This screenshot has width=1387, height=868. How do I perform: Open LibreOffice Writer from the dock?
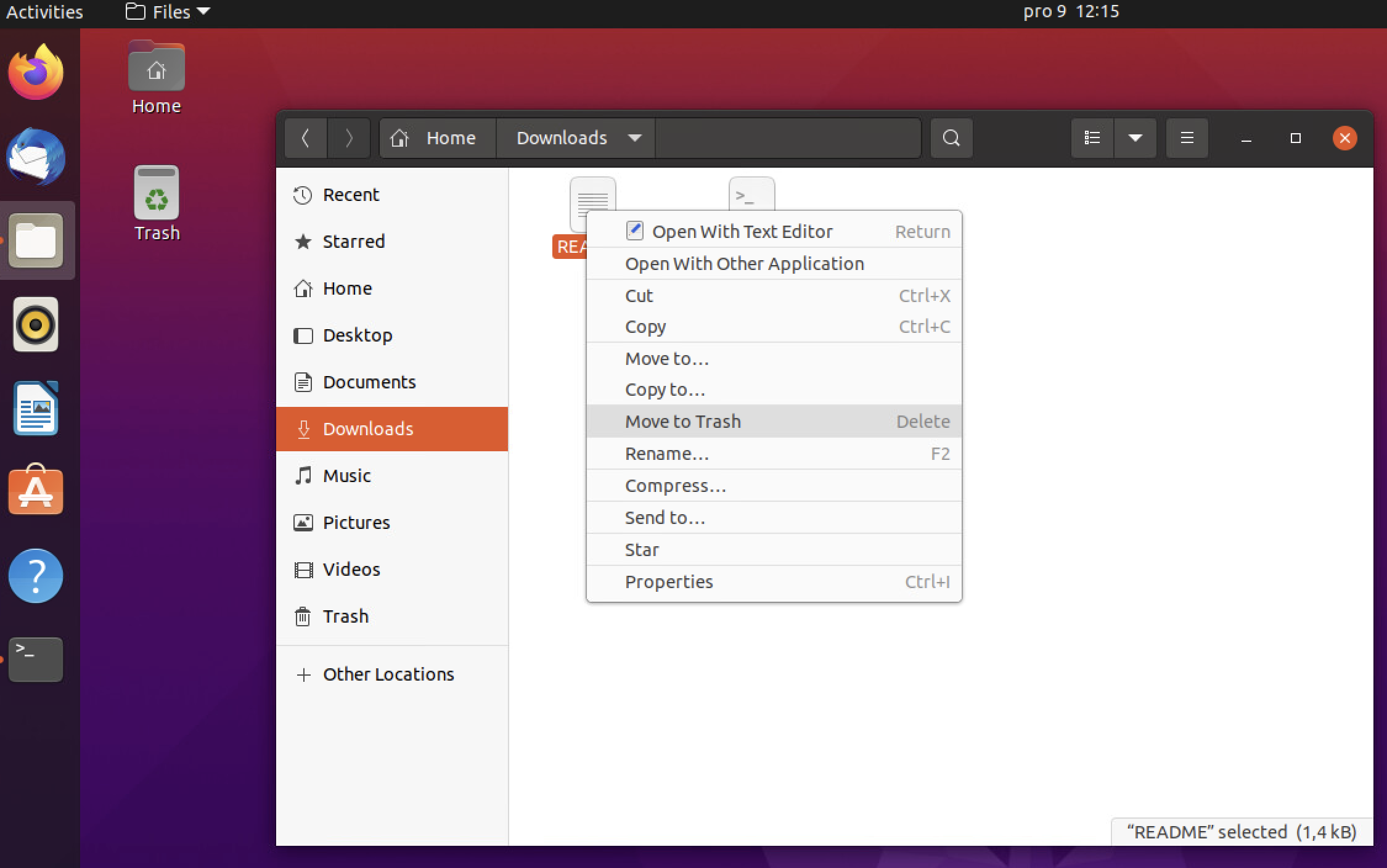click(36, 408)
